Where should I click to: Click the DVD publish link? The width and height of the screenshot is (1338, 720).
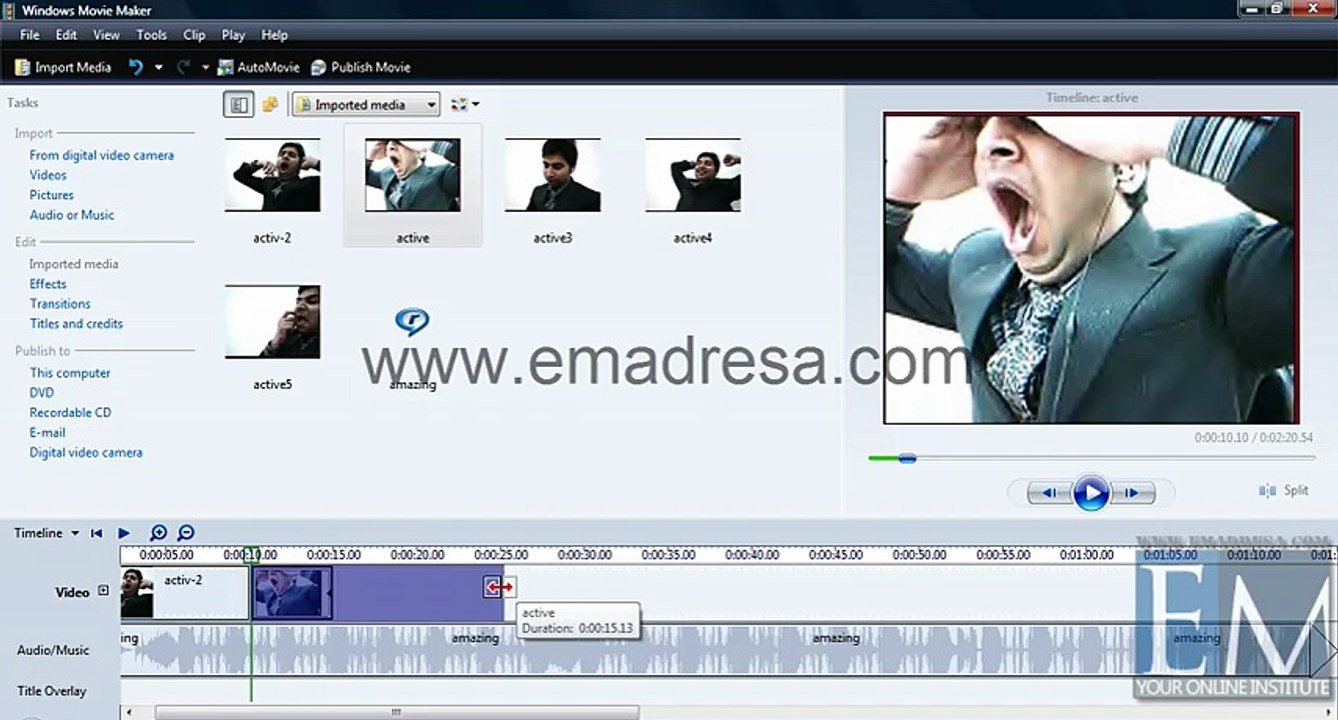41,393
